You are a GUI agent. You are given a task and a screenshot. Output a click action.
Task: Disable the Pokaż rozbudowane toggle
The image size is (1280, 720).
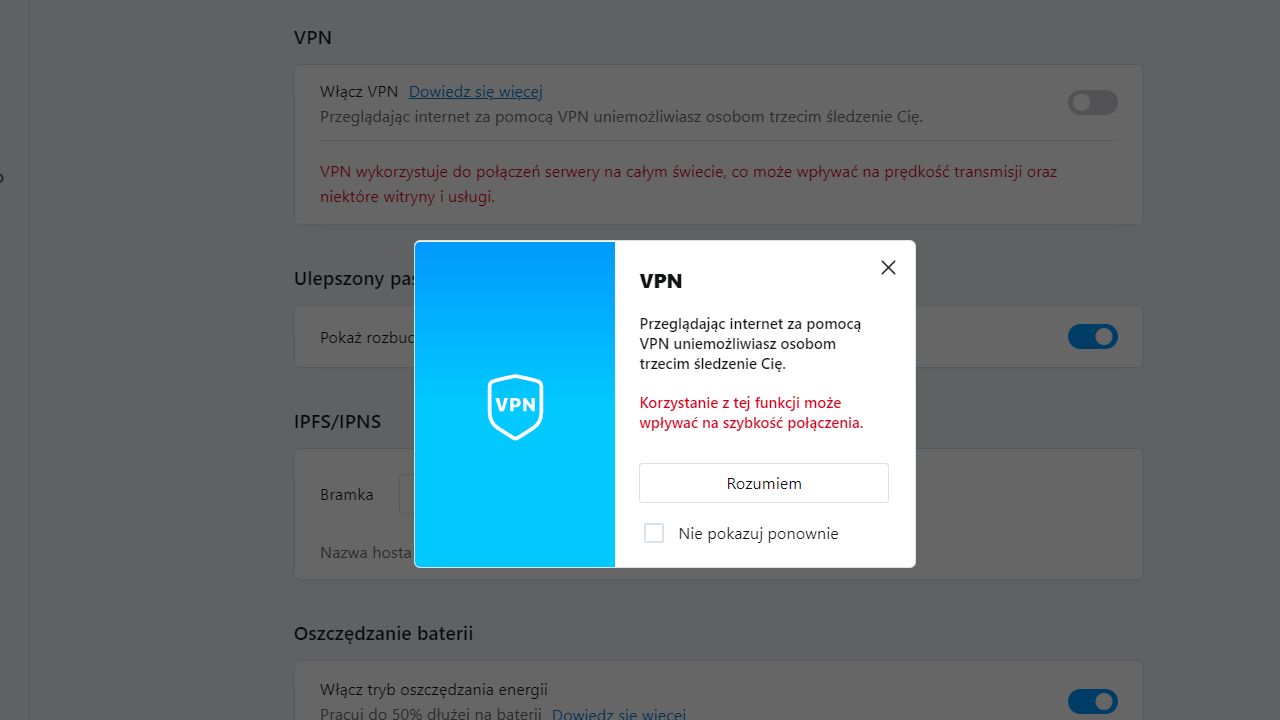[x=1092, y=337]
